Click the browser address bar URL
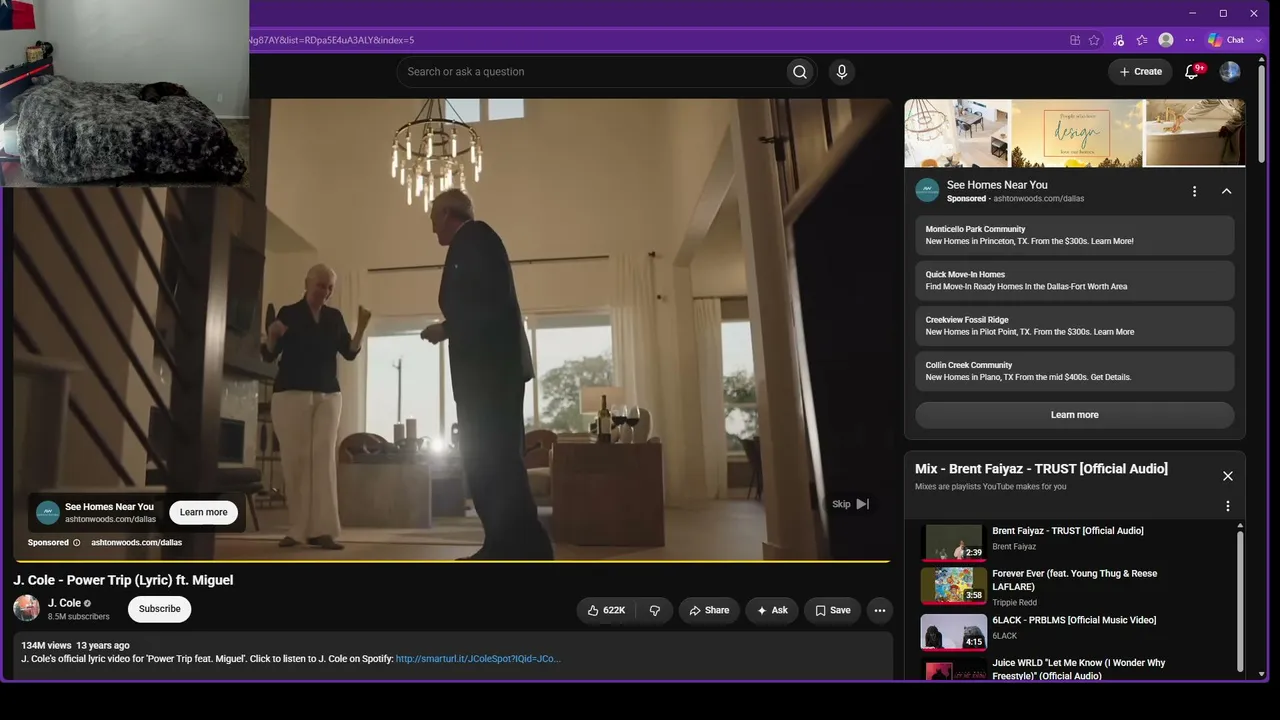1280x720 pixels. tap(331, 40)
